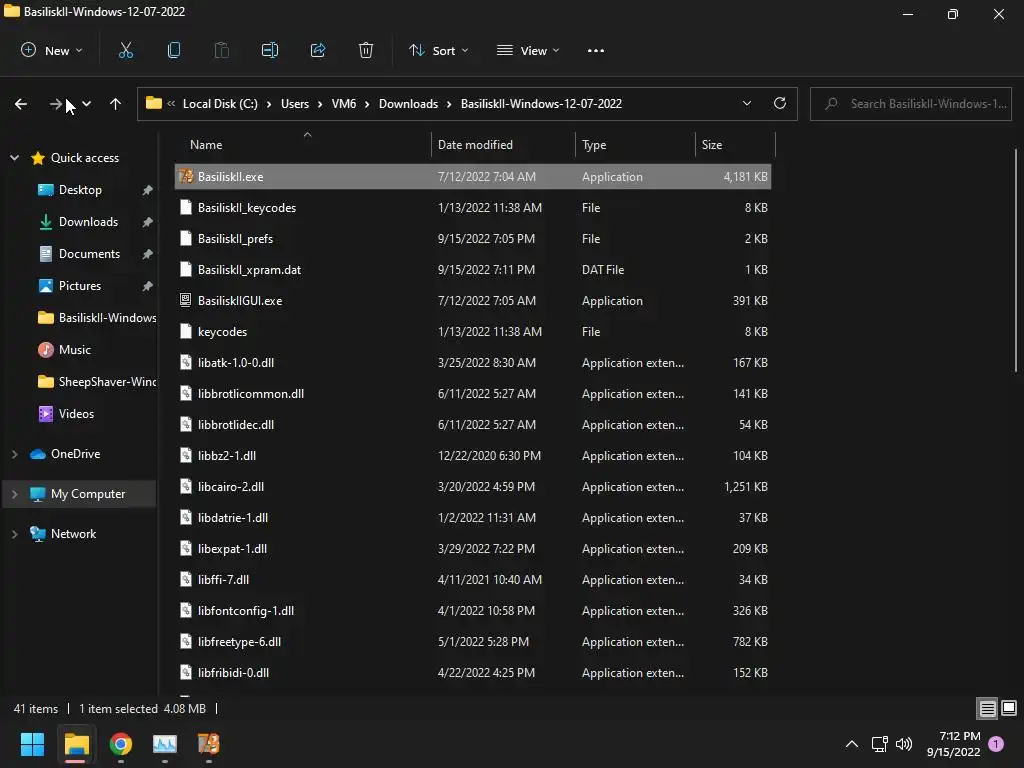This screenshot has height=768, width=1024.
Task: Open Google Chrome from taskbar
Action: pos(121,744)
